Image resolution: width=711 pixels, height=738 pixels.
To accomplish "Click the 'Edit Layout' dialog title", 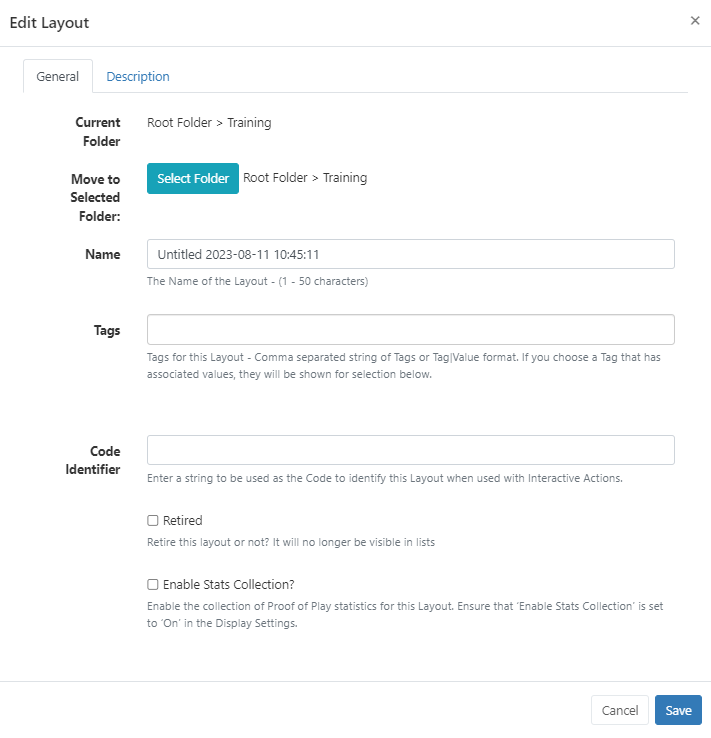I will [x=49, y=23].
